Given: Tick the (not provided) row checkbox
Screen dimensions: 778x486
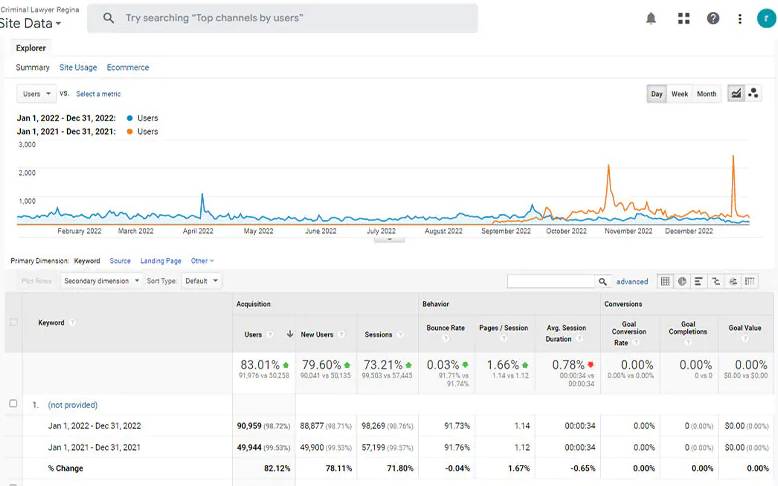Looking at the screenshot, I should coord(13,404).
